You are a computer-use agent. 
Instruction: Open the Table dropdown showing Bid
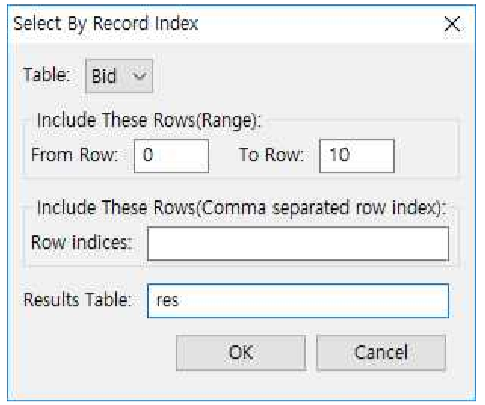[x=119, y=76]
